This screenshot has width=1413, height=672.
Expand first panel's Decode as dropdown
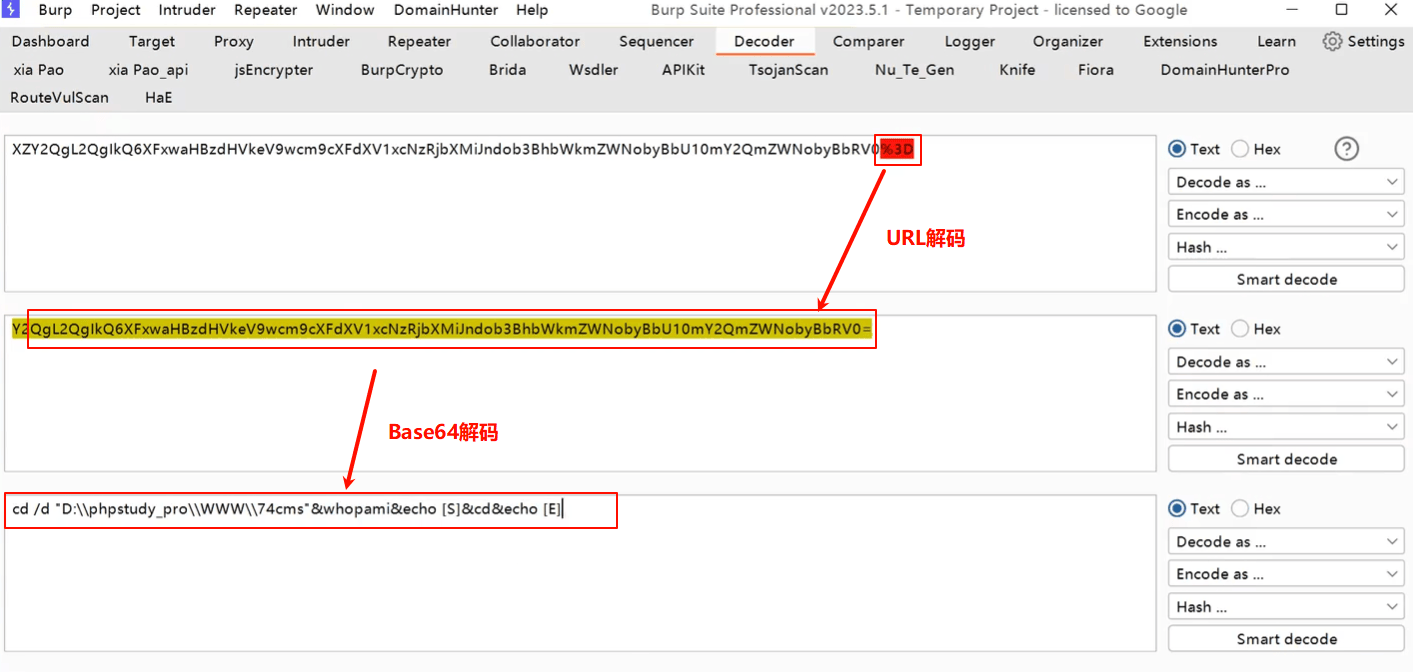(x=1286, y=182)
